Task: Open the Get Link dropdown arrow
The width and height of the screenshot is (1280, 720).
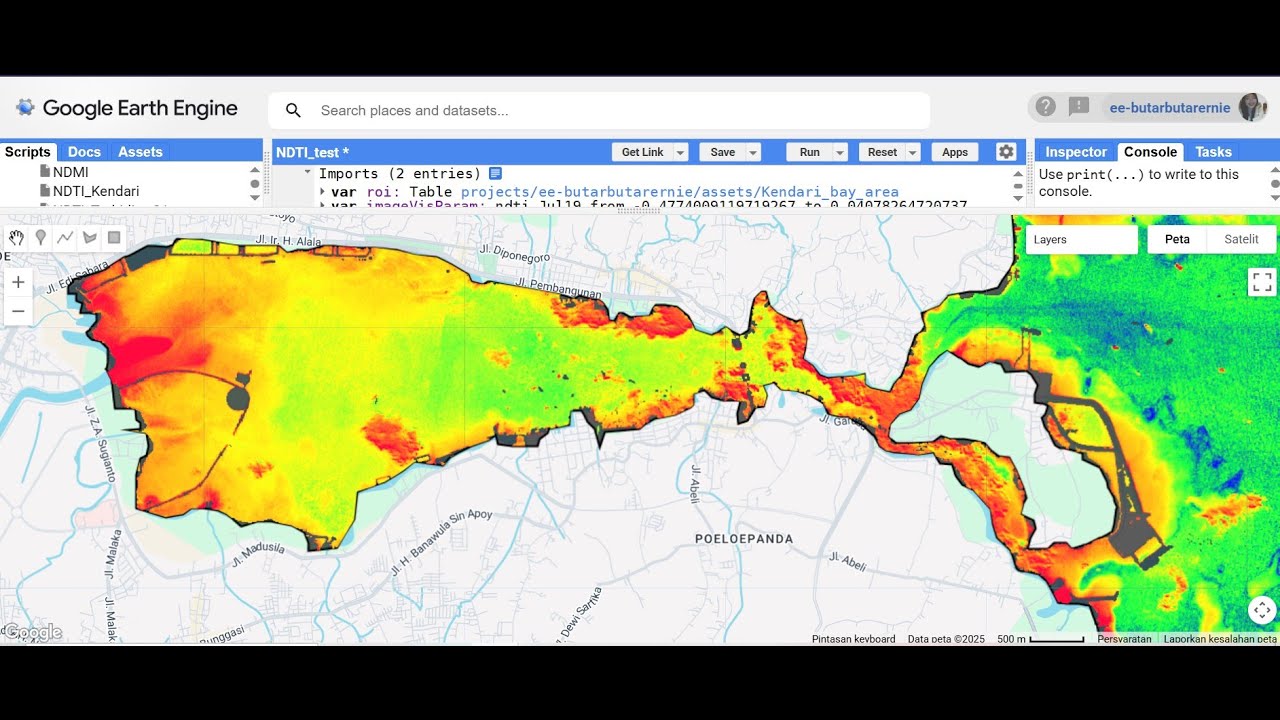Action: click(x=681, y=152)
